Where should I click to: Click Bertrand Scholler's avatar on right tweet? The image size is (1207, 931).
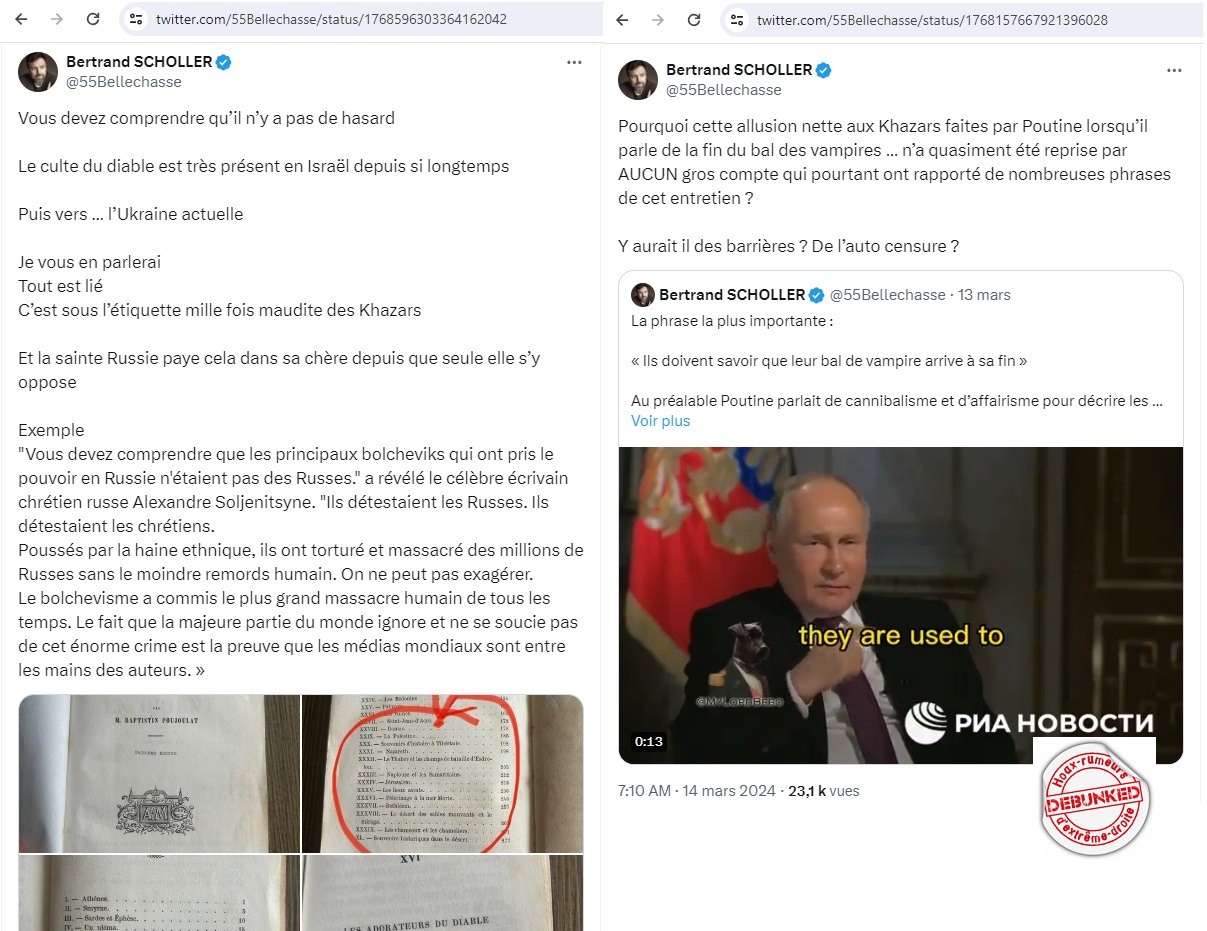click(x=638, y=79)
